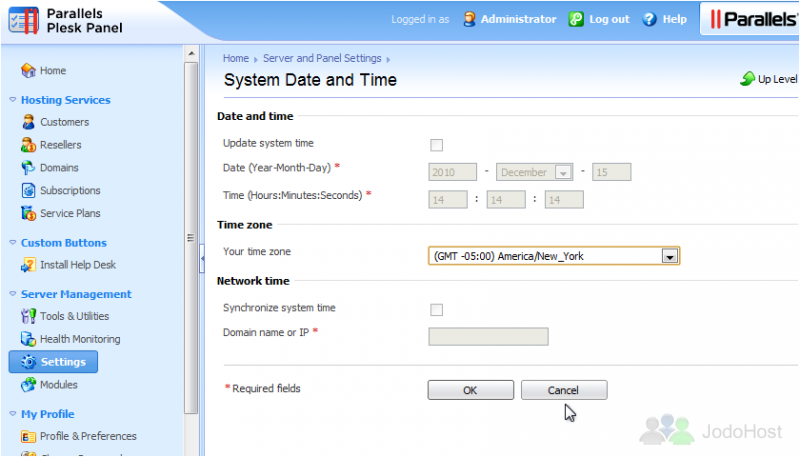The height and width of the screenshot is (457, 800).
Task: Click the Service Plans icon
Action: coord(28,213)
